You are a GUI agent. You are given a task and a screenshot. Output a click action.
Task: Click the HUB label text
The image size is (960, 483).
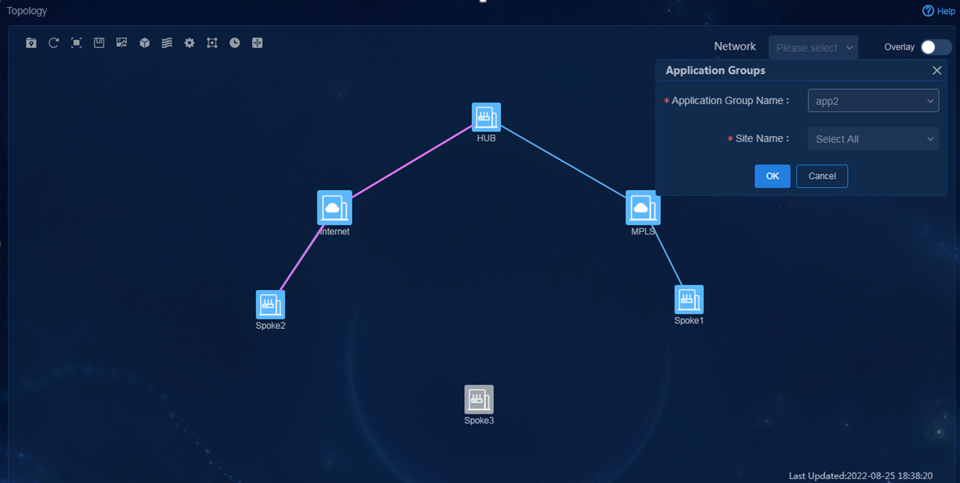486,138
